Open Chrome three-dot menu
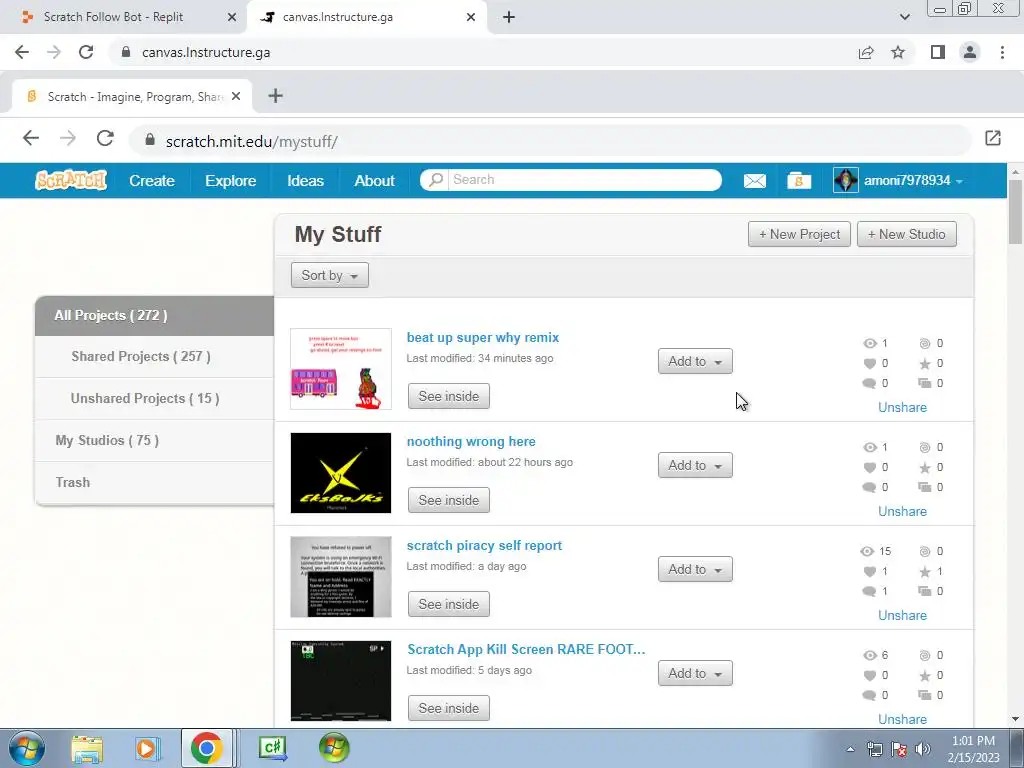The height and width of the screenshot is (768, 1024). click(x=1002, y=52)
